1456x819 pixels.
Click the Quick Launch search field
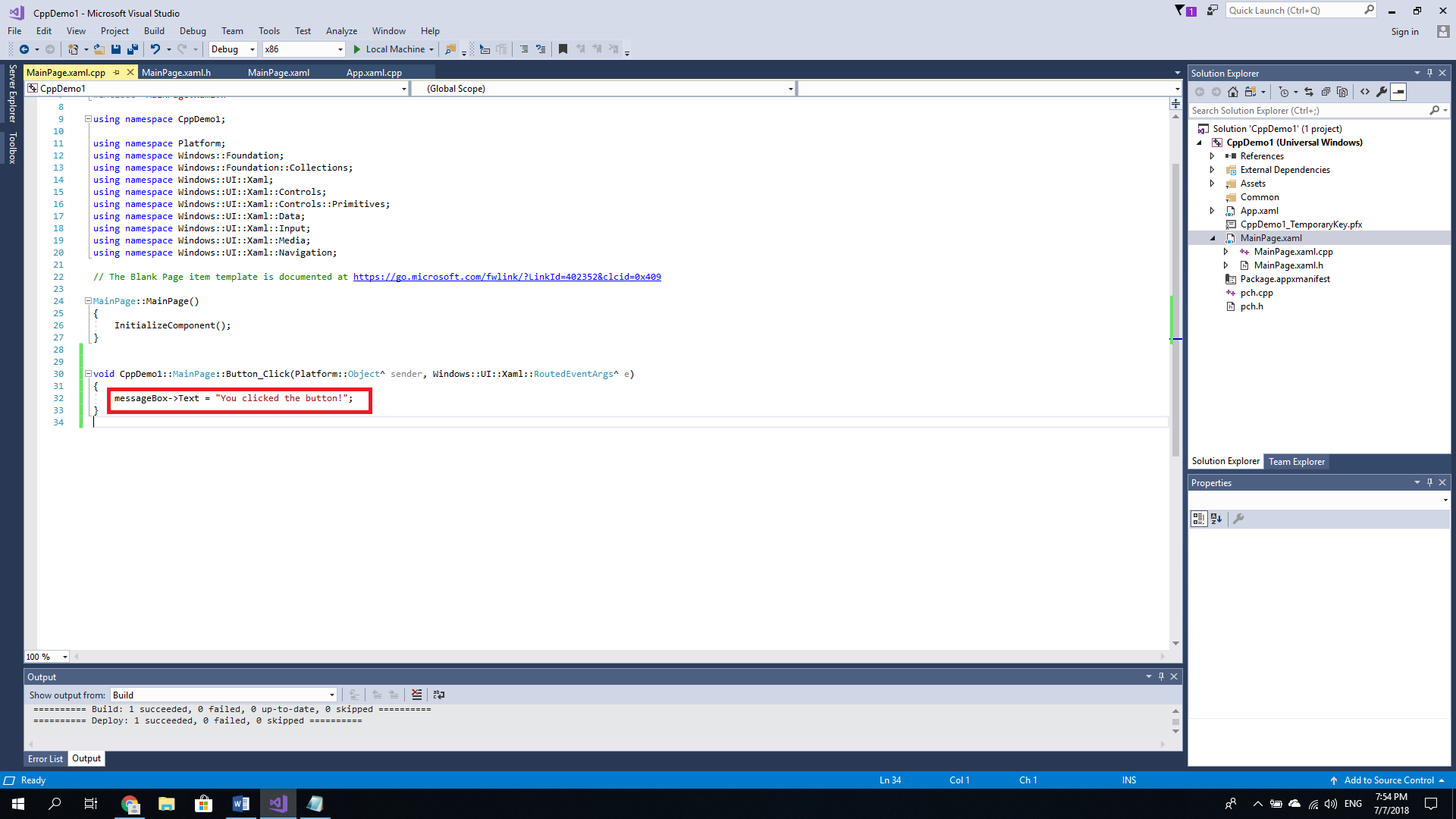point(1300,11)
